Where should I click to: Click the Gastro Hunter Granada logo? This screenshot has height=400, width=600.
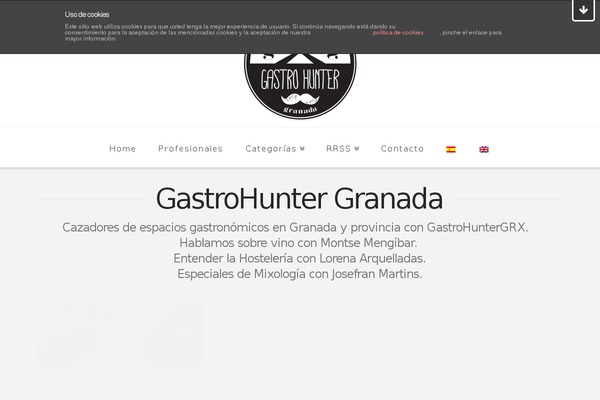pyautogui.click(x=300, y=86)
